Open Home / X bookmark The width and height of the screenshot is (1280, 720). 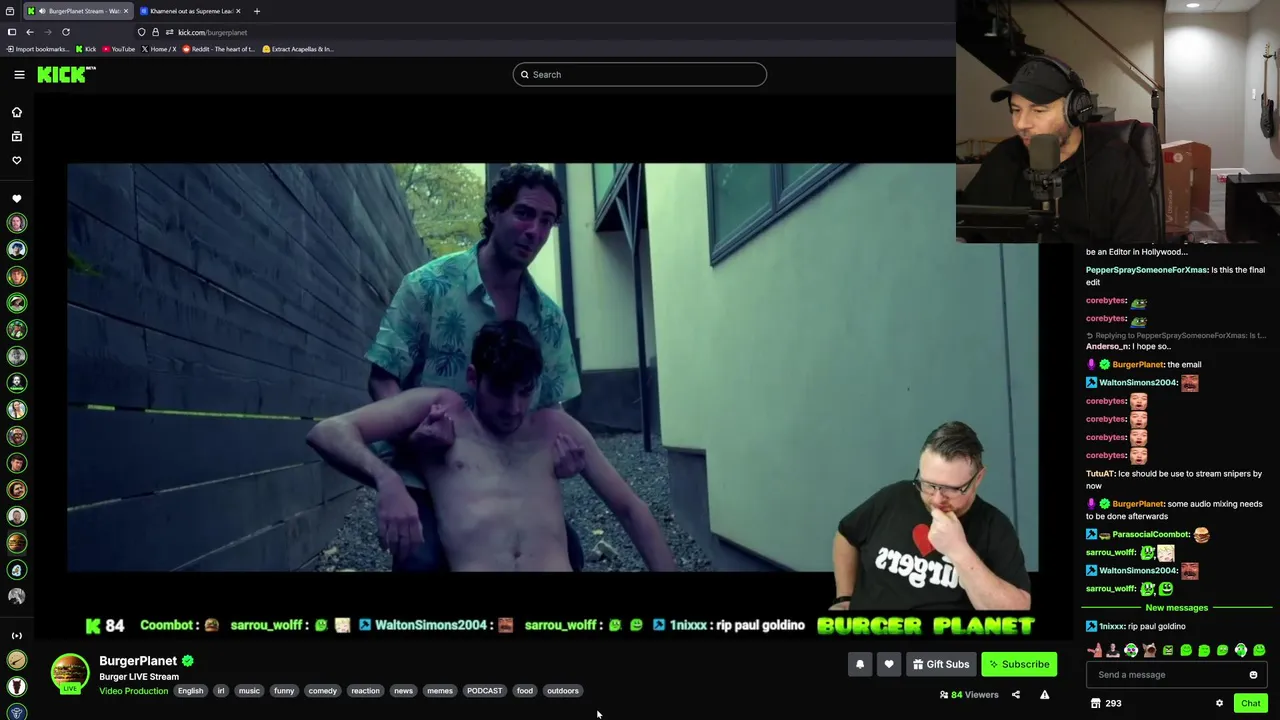[x=159, y=49]
